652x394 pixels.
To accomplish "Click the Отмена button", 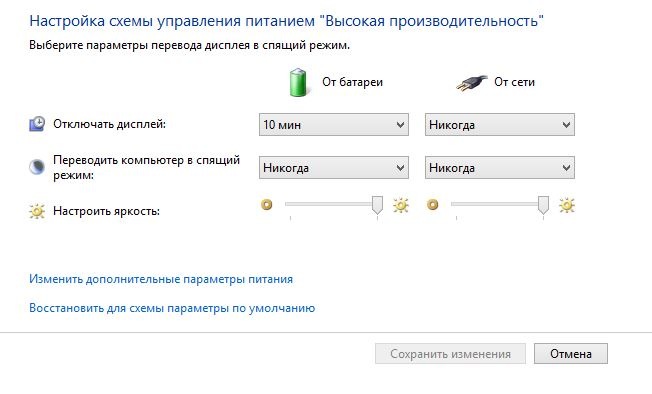I will click(x=571, y=354).
